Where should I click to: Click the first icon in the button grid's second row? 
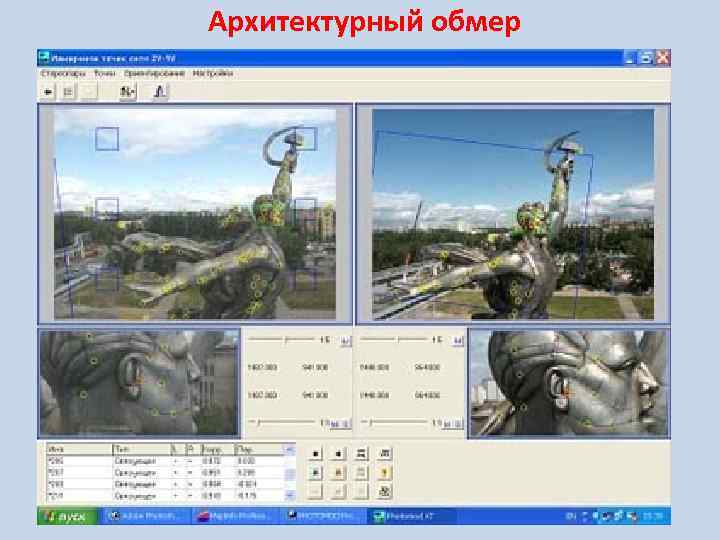[315, 472]
